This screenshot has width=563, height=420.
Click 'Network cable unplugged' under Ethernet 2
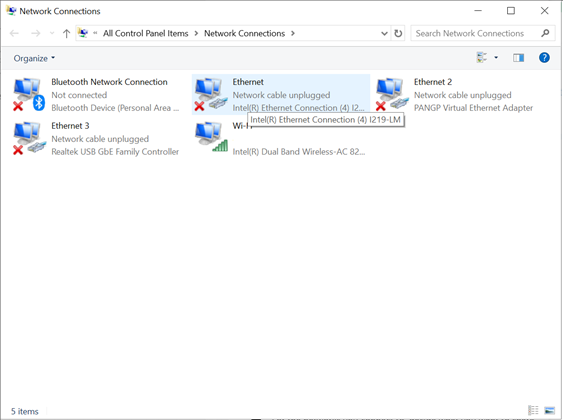pos(462,95)
